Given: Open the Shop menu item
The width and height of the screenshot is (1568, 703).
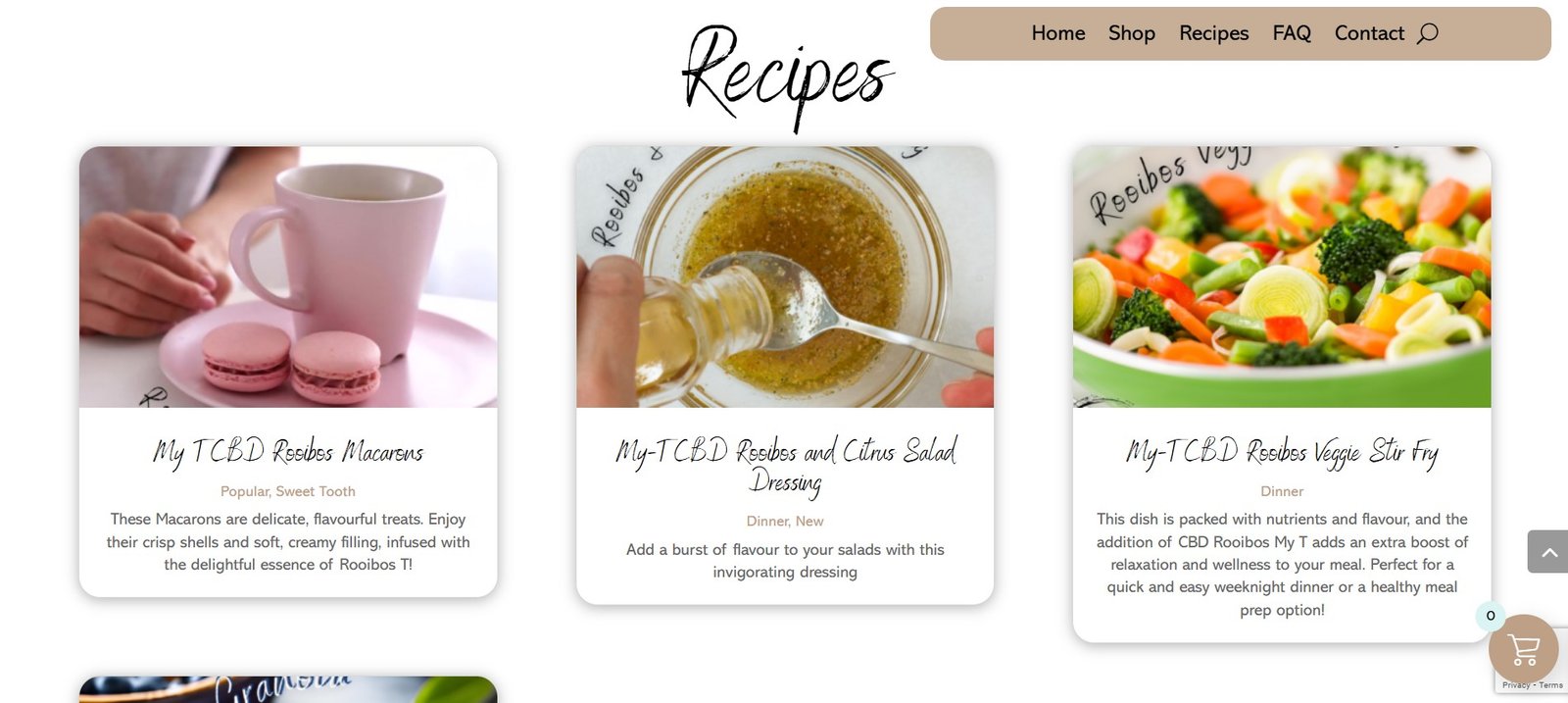Looking at the screenshot, I should pos(1131,33).
